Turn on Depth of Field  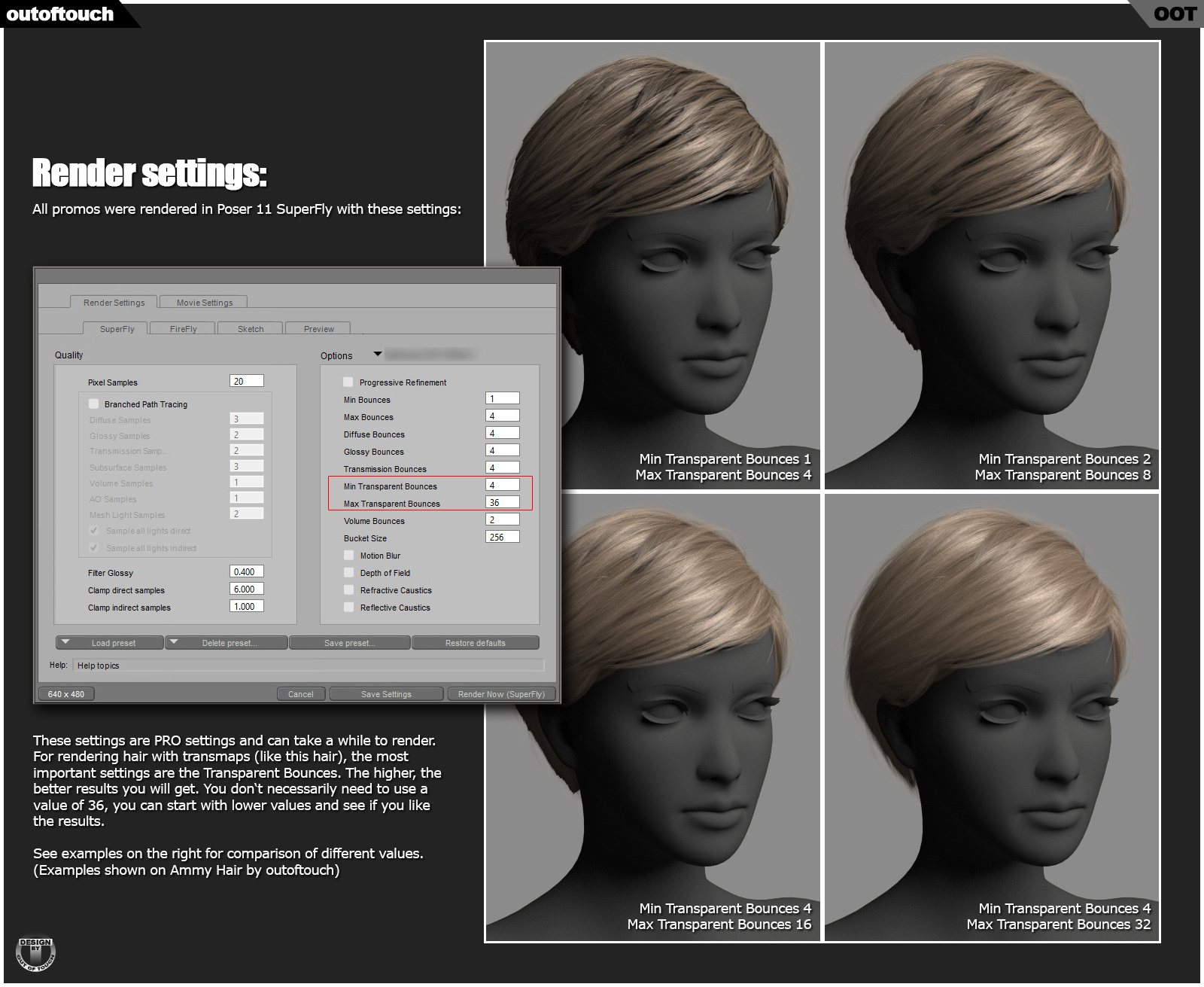point(349,573)
